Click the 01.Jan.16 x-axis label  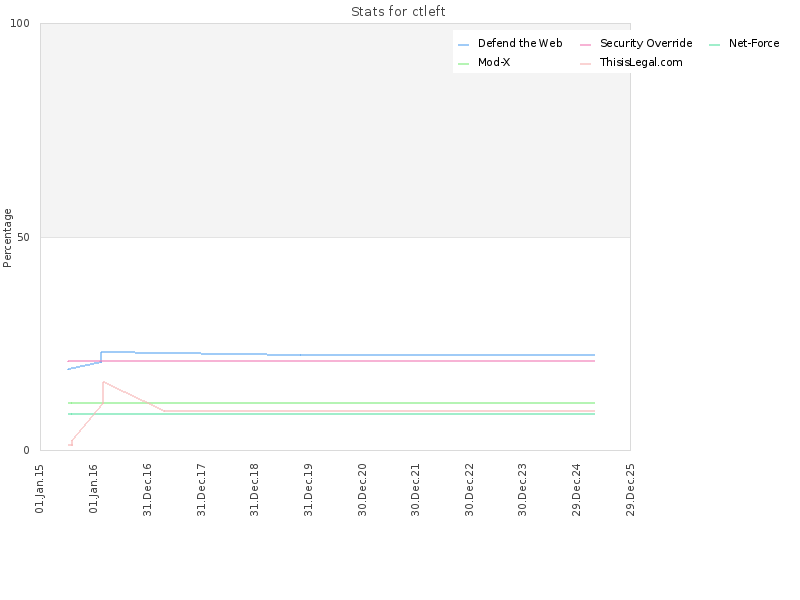[93, 488]
